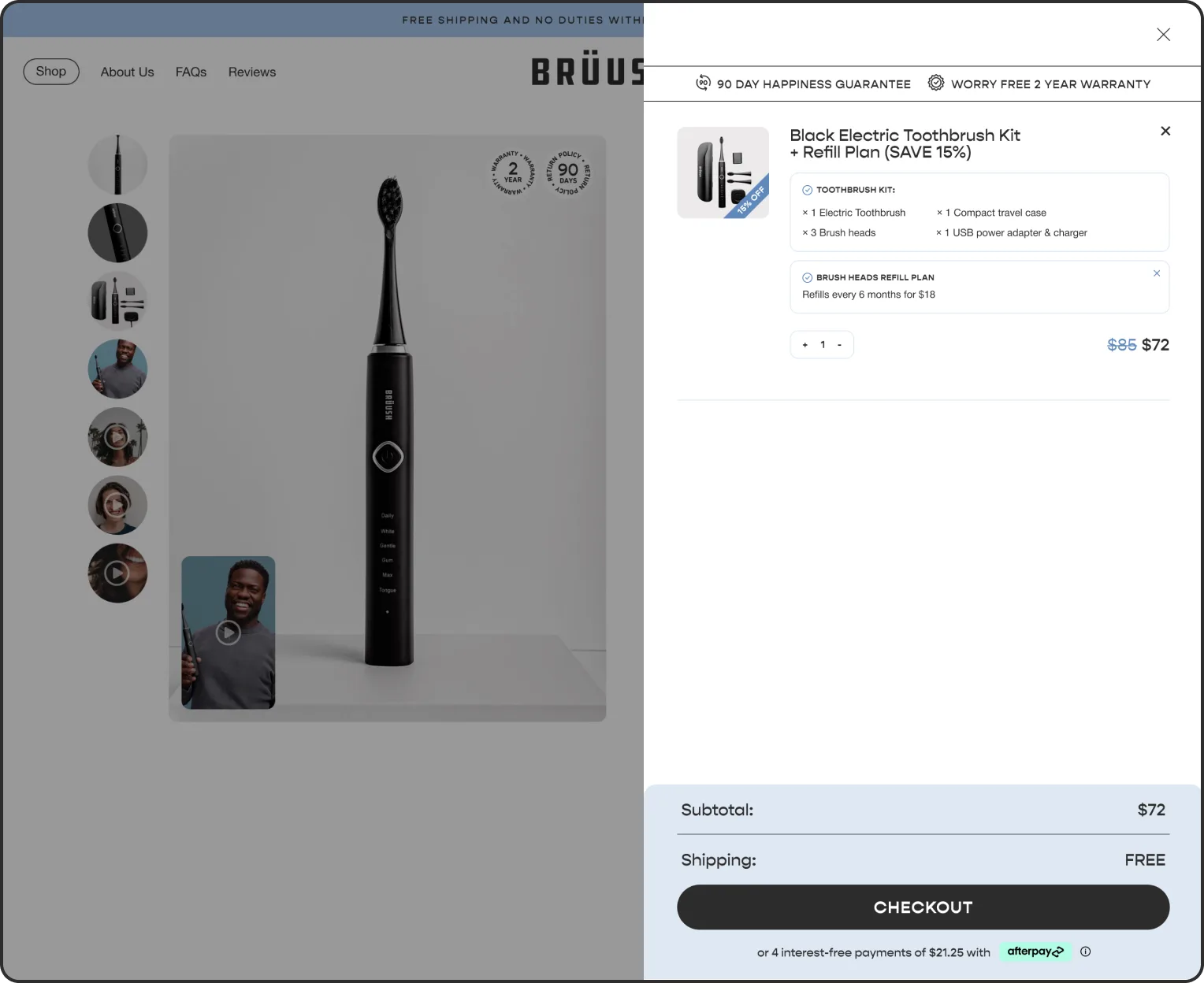Click the 2 year warranty badge icon in cart

(935, 83)
